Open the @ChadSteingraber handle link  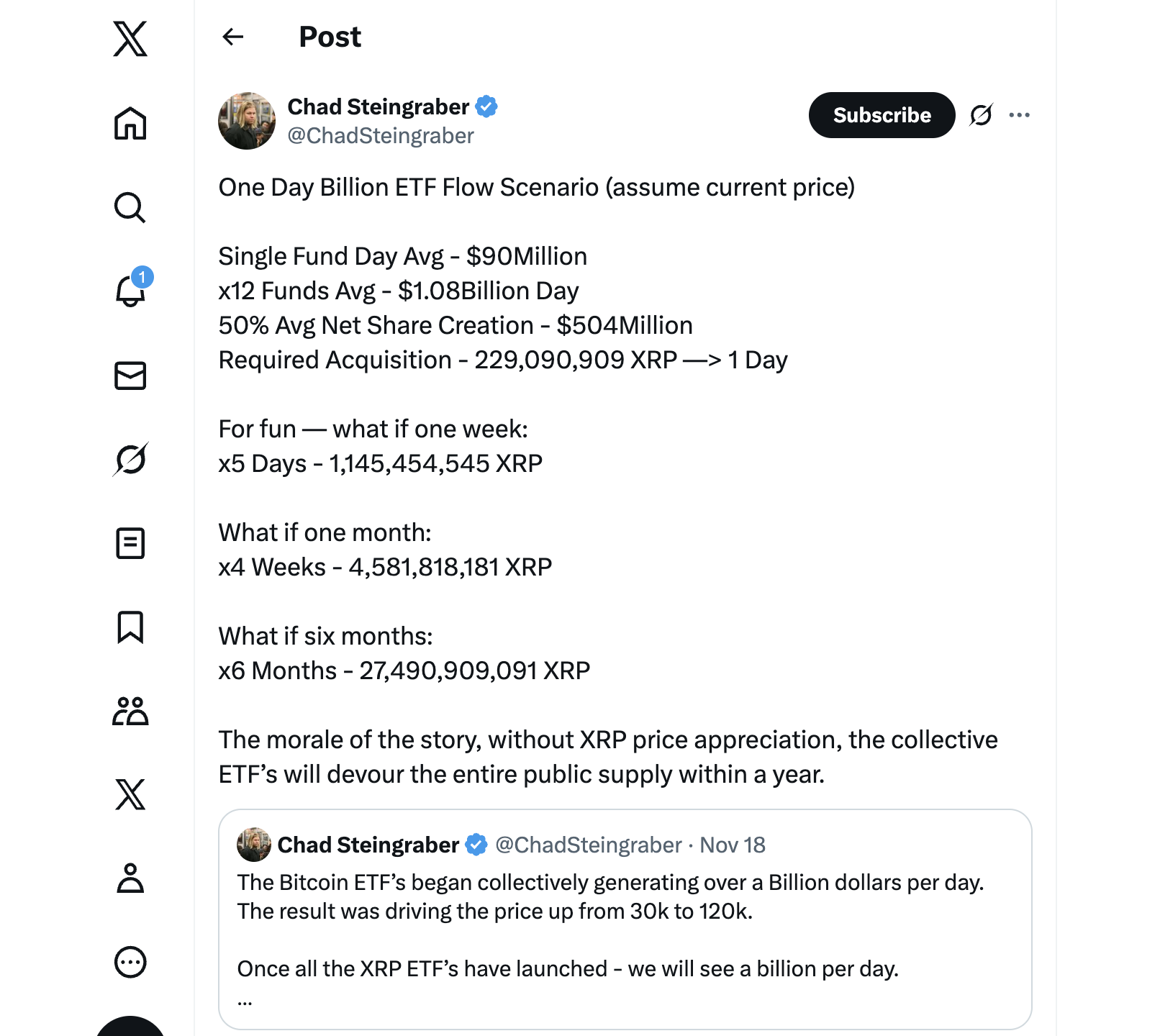381,136
